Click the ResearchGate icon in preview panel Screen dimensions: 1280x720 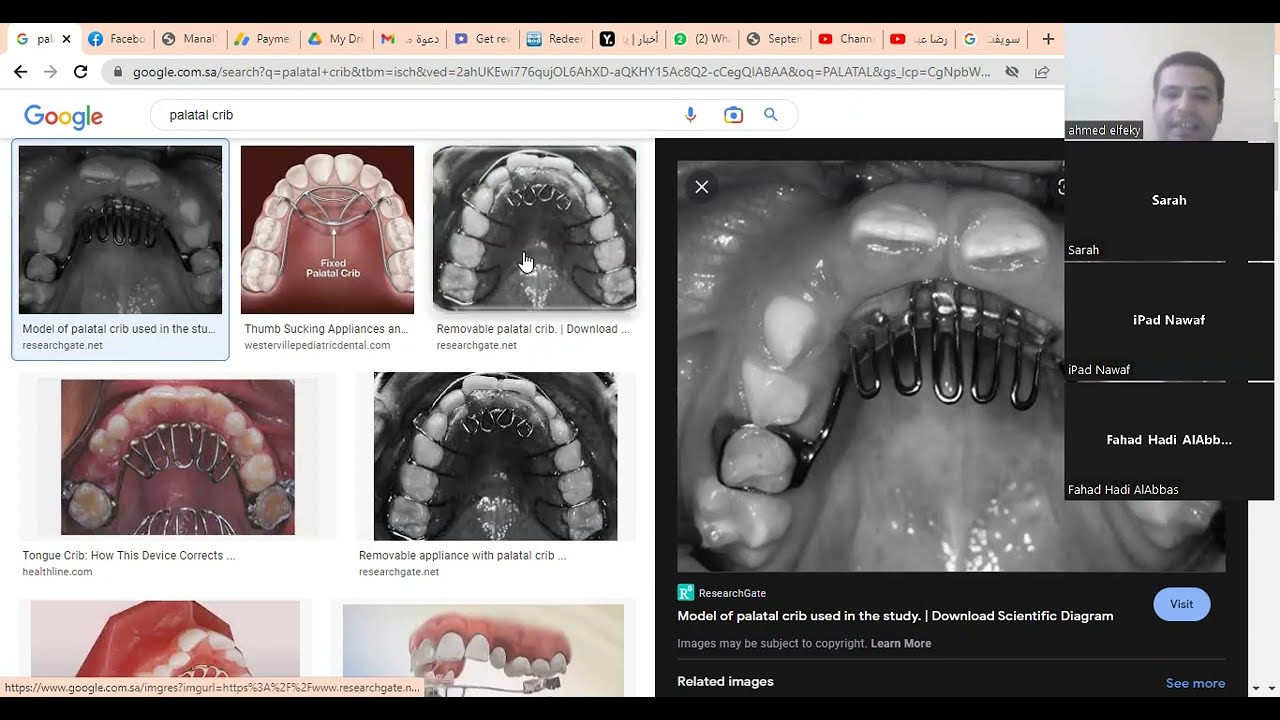tap(685, 593)
